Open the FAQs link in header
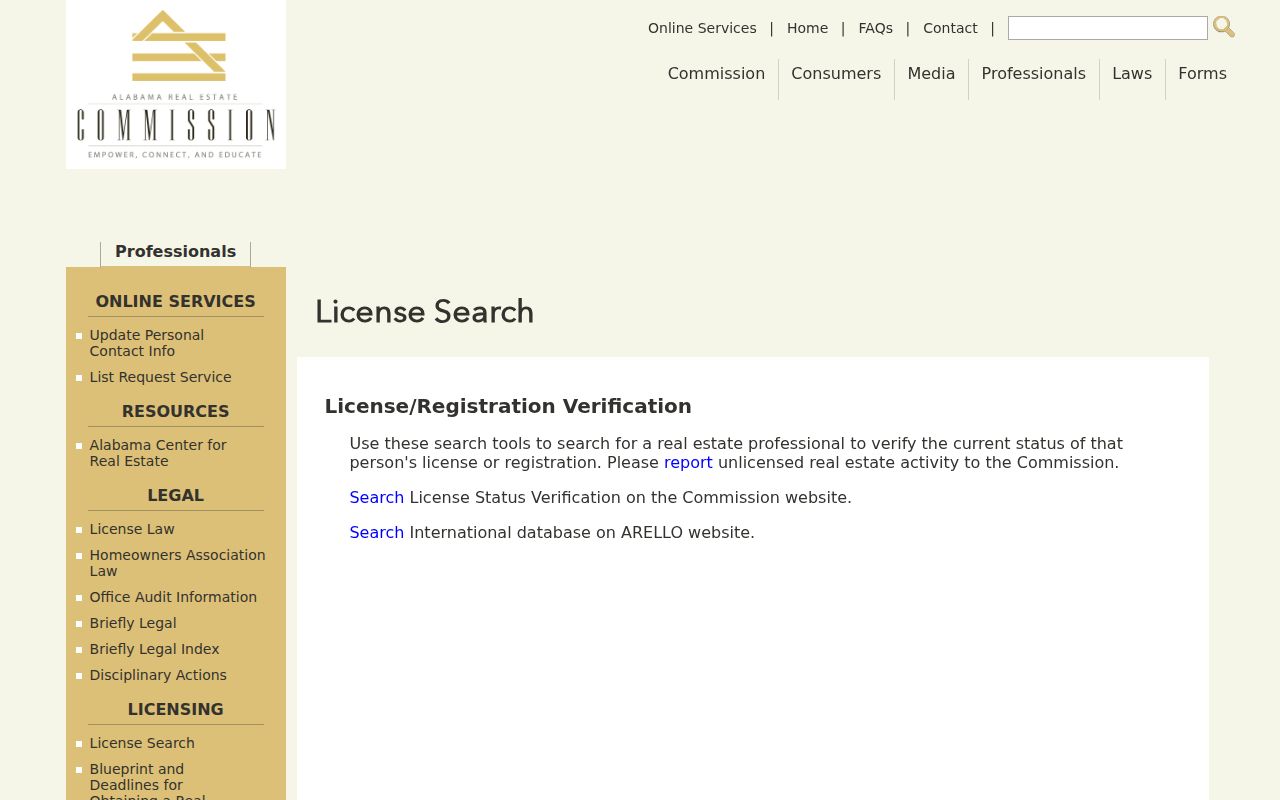1280x800 pixels. point(875,28)
